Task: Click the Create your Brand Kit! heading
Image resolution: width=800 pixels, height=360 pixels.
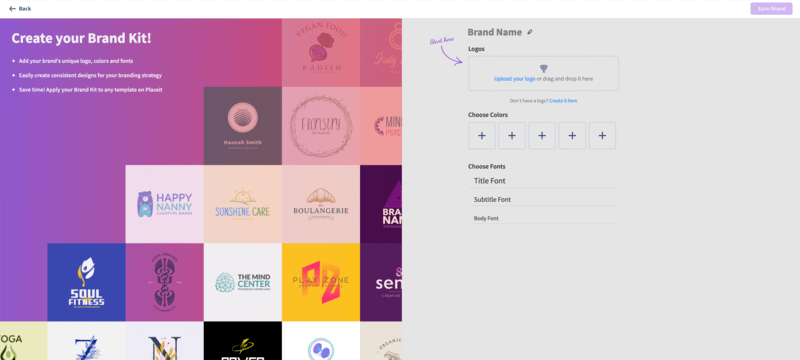Action: (82, 38)
